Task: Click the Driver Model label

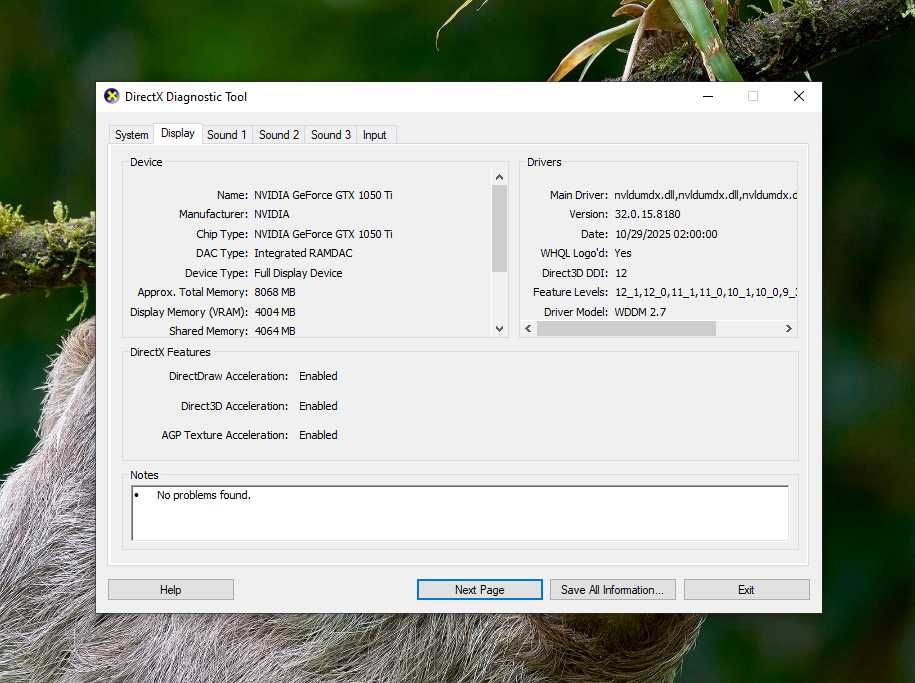Action: coord(576,312)
